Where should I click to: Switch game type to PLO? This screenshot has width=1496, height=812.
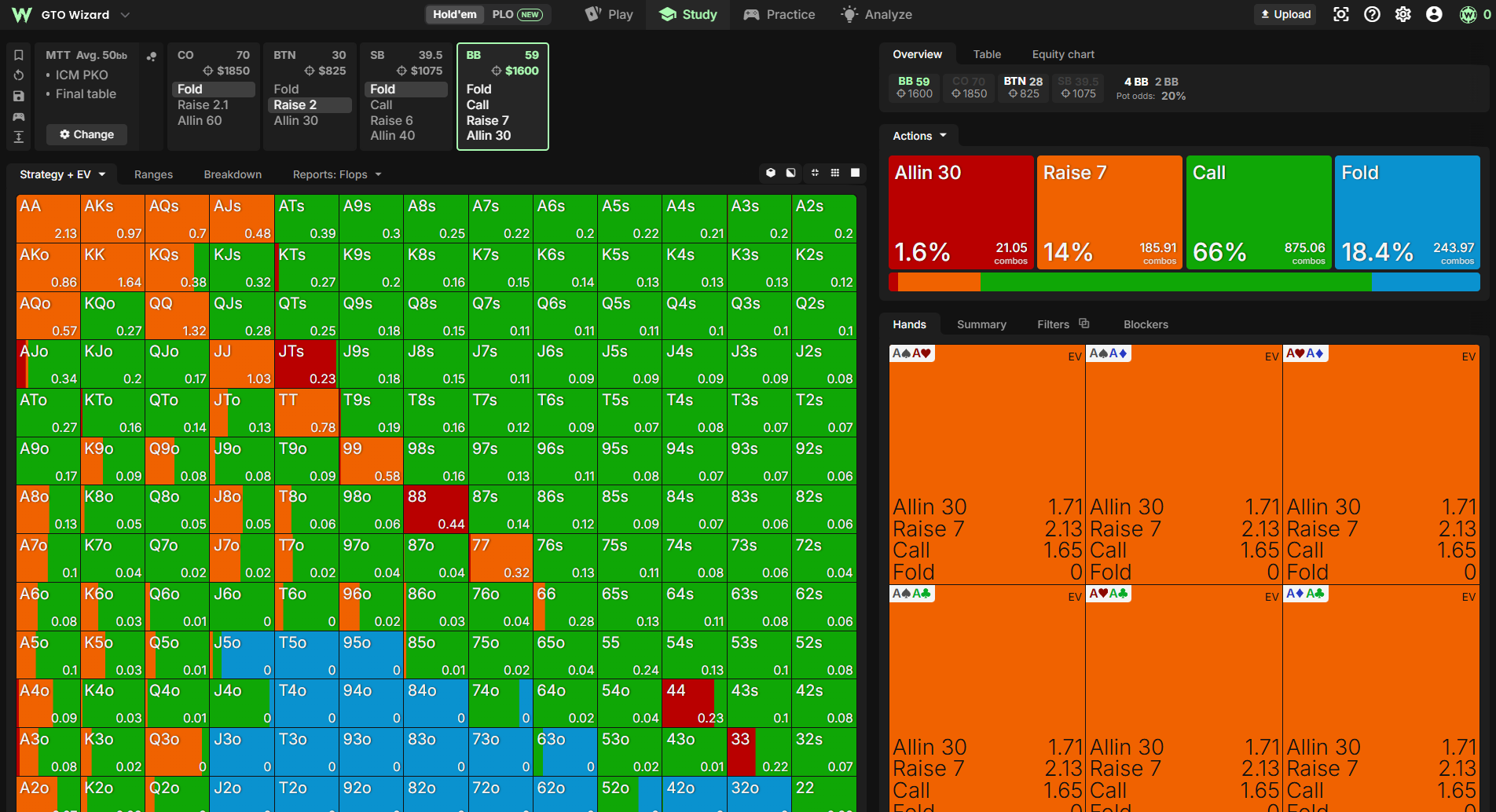(517, 14)
